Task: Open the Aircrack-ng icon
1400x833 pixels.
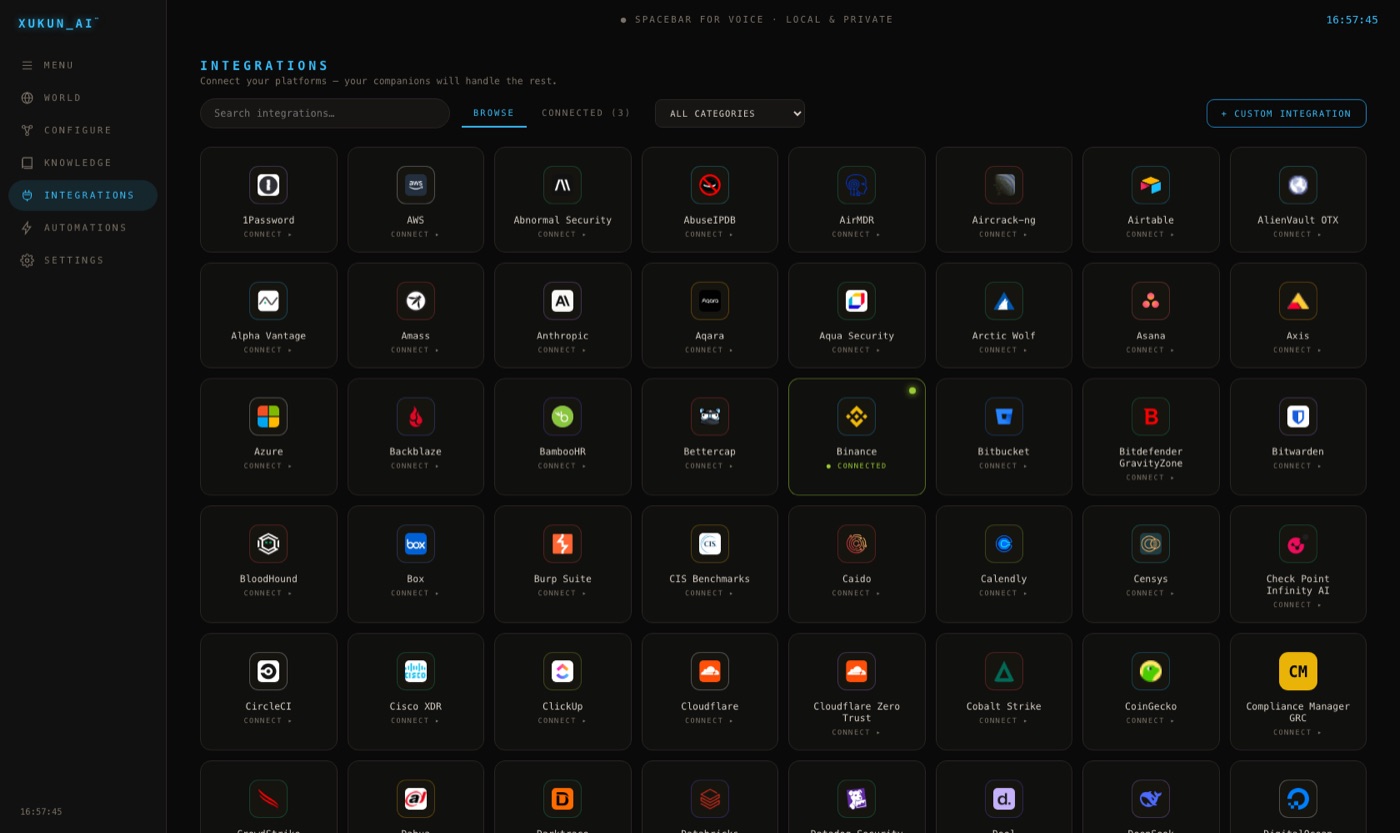Action: (1004, 185)
